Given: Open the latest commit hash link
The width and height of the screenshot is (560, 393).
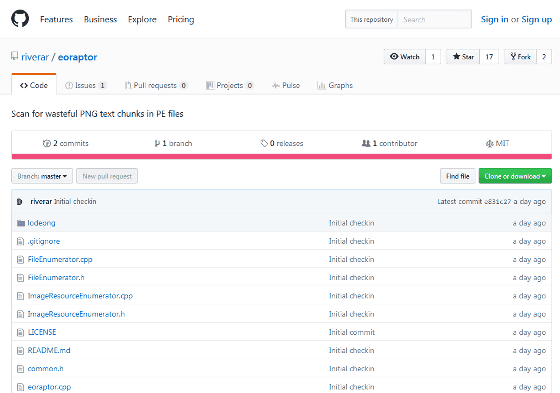Looking at the screenshot, I should (x=498, y=202).
